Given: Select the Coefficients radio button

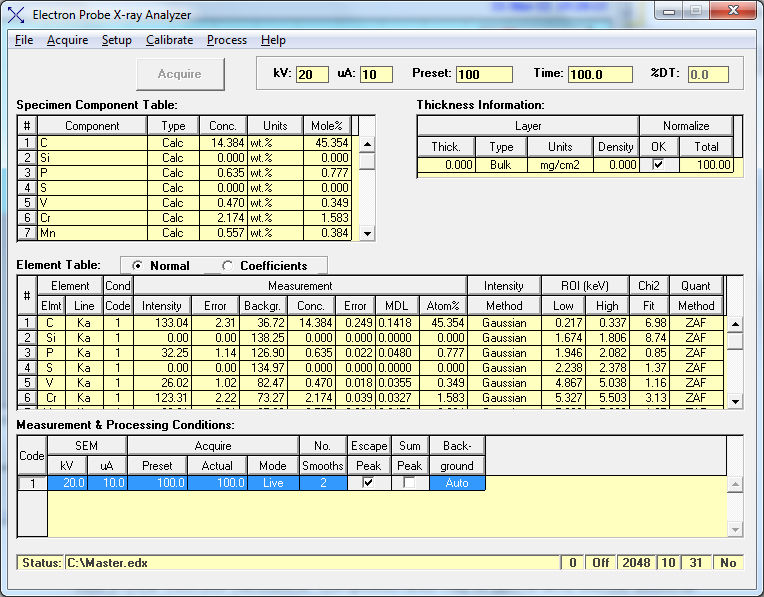Looking at the screenshot, I should point(227,266).
